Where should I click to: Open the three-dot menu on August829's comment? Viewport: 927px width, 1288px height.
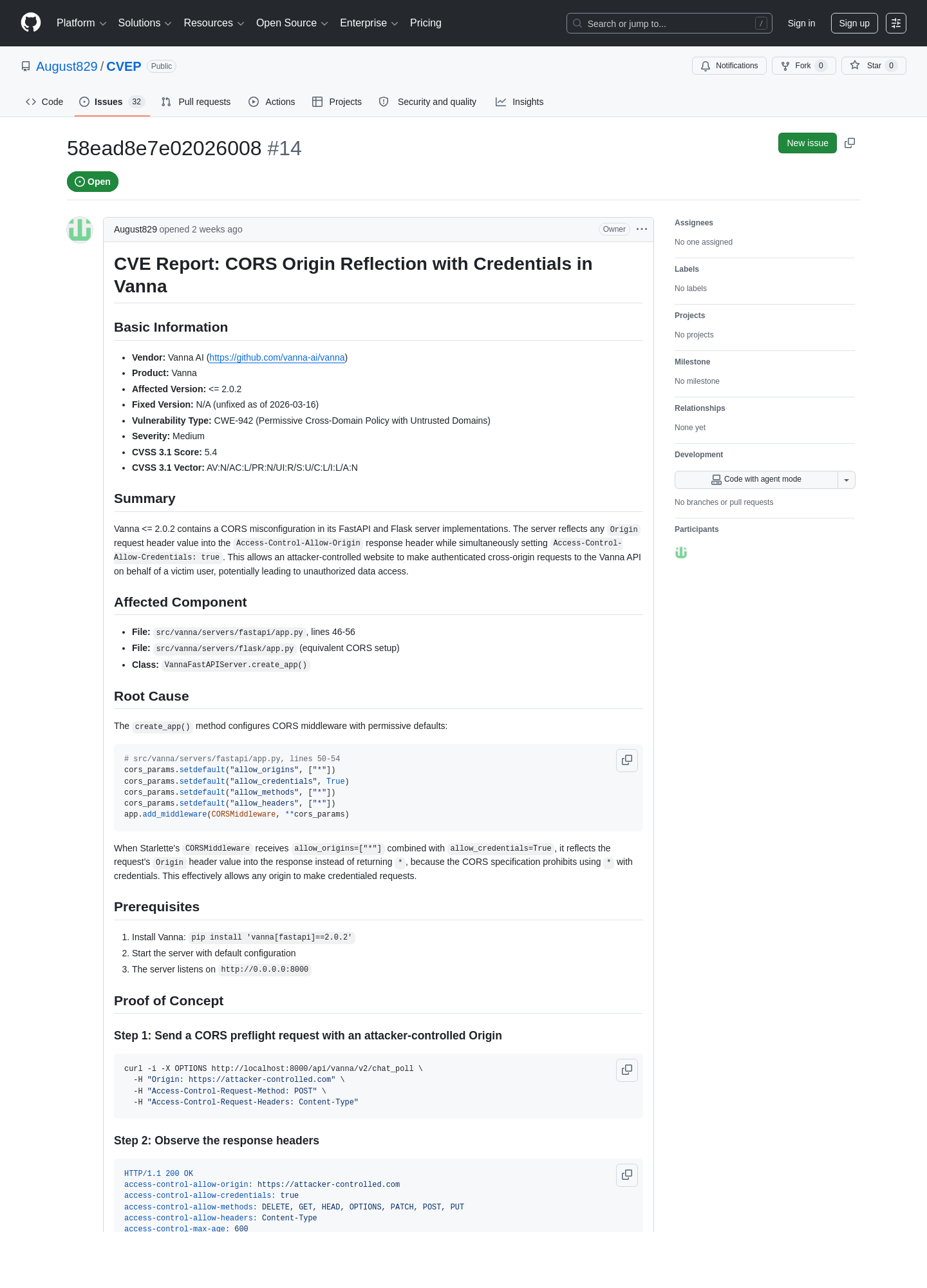point(642,229)
